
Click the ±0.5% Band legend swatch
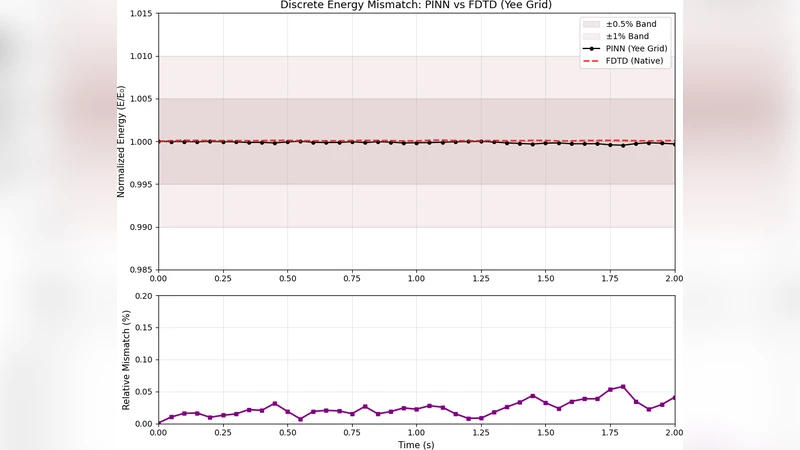tap(590, 23)
